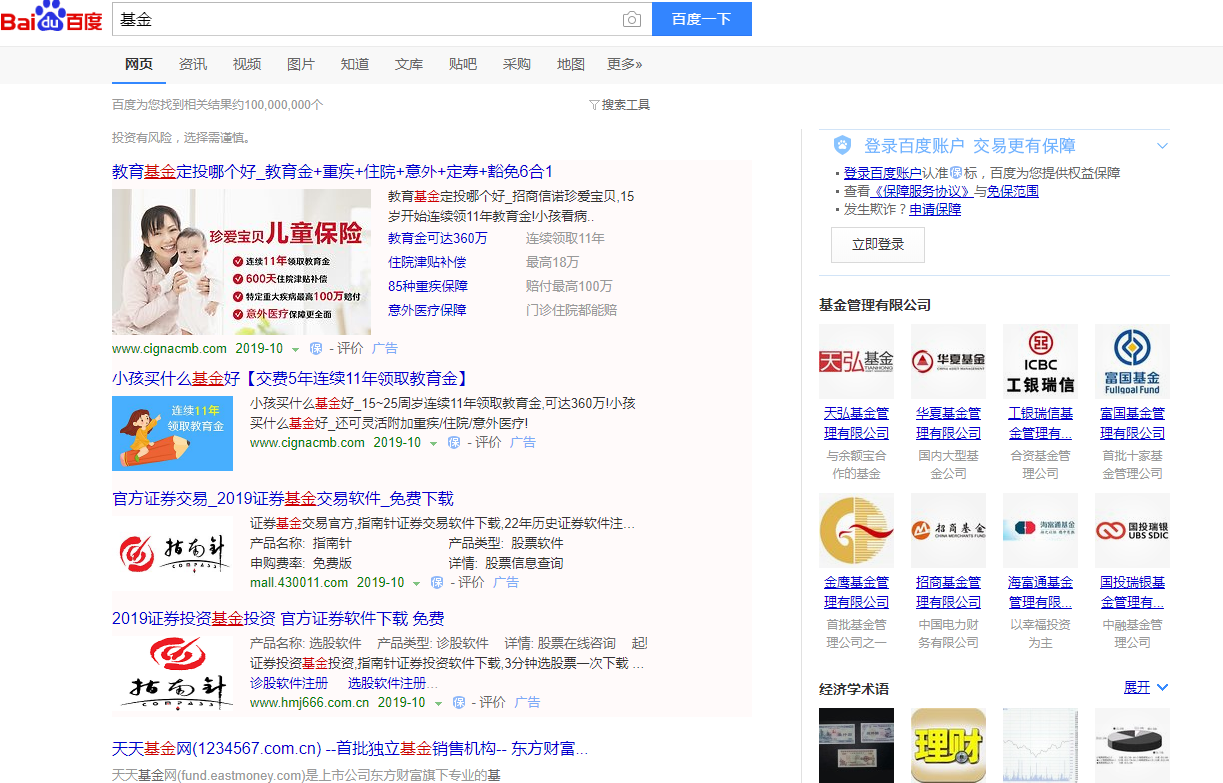
Task: Open 招商基金 logo thumbnail
Action: point(948,530)
